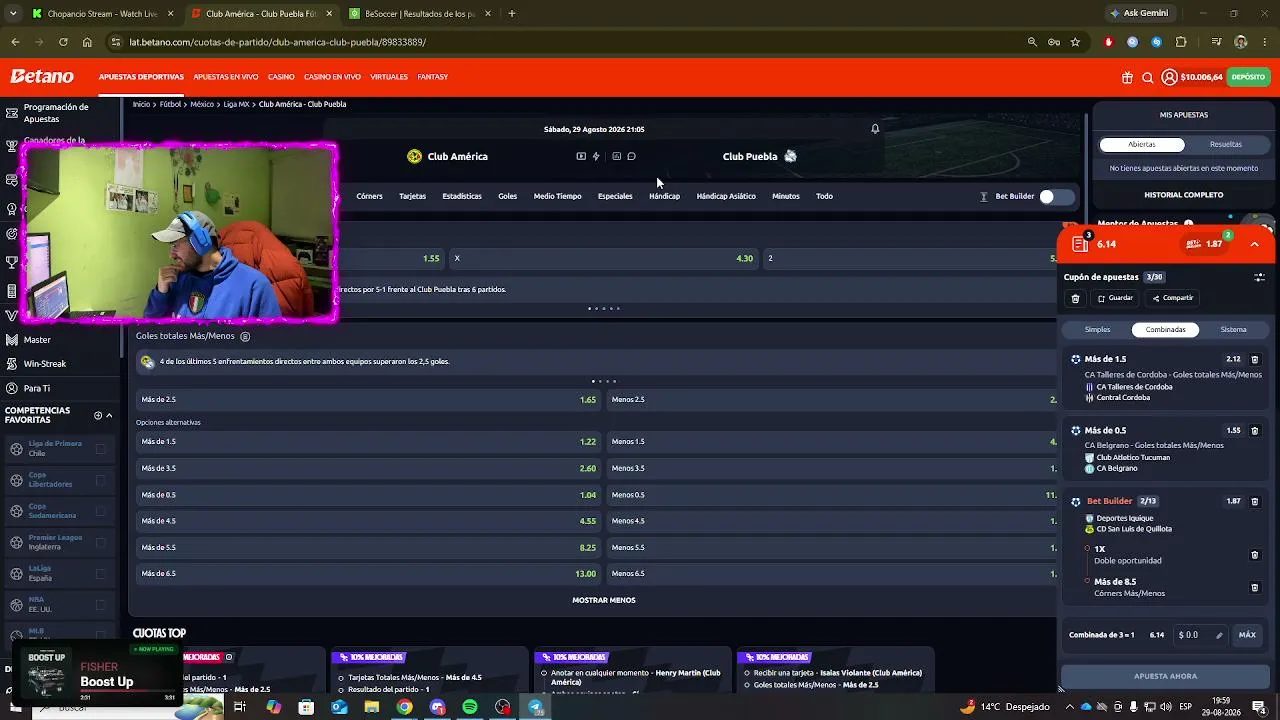Launch Google Chrome from the taskbar

[404, 707]
